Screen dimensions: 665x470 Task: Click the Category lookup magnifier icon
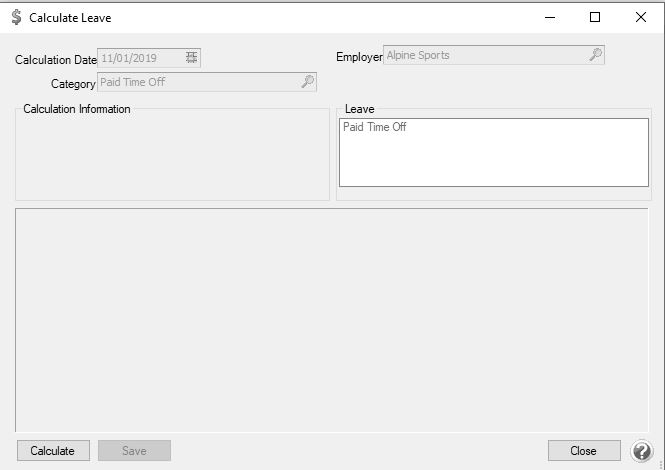click(x=307, y=82)
